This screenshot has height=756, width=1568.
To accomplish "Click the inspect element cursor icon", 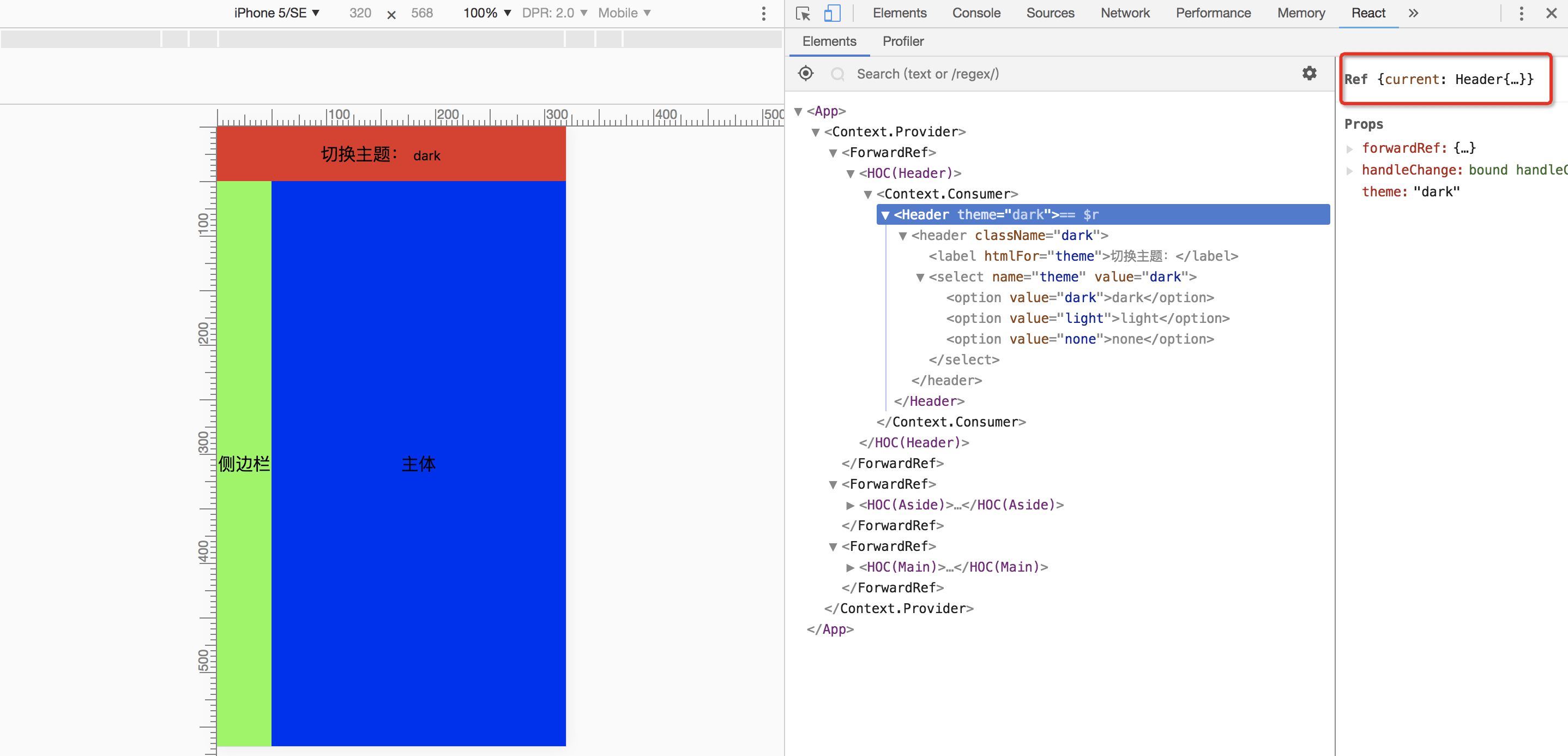I will point(803,14).
